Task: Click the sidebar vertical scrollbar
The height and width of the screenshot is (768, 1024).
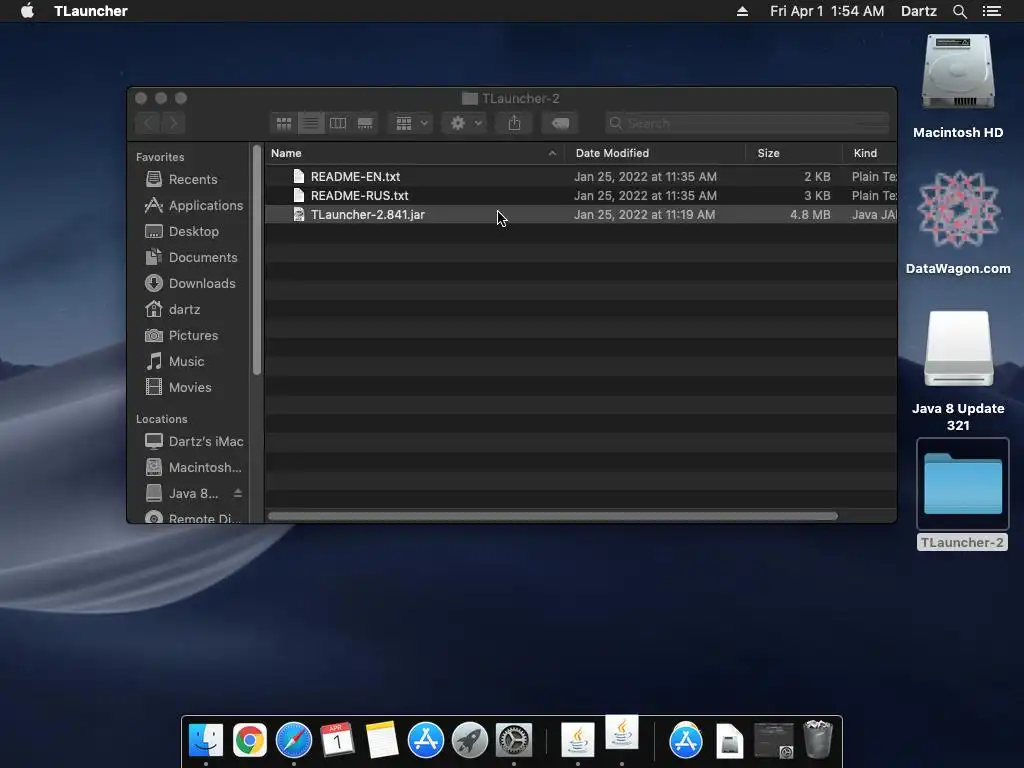Action: pos(257,259)
